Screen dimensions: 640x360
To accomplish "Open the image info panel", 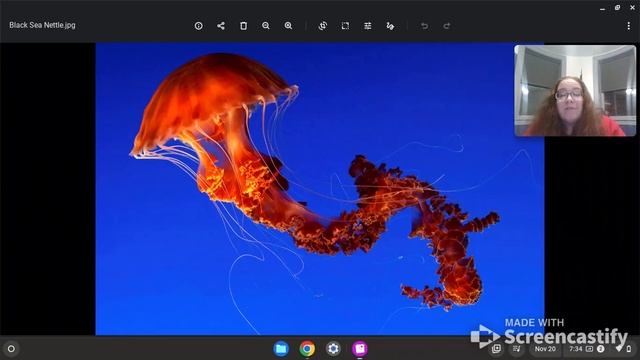I will click(x=198, y=26).
